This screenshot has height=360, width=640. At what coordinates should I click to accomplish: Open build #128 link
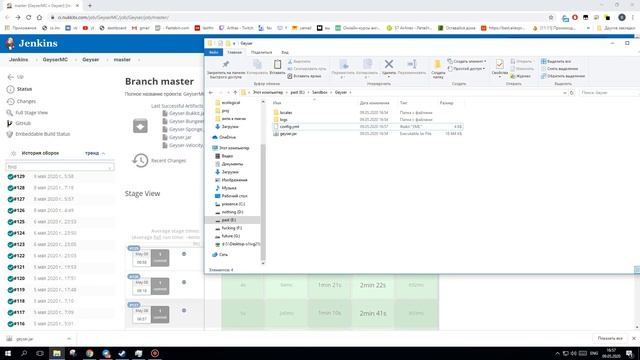pos(19,188)
